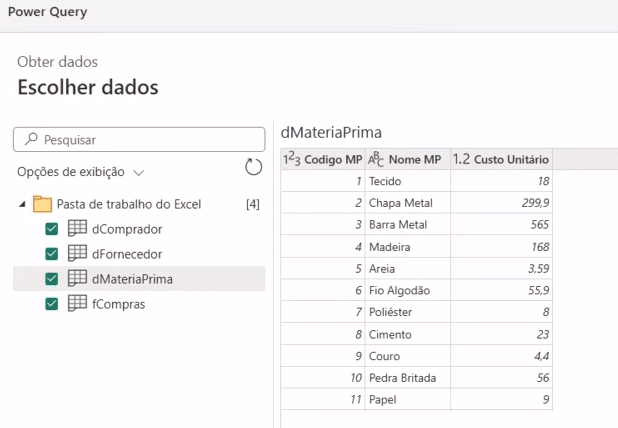Click the Pedra Britada cell
The height and width of the screenshot is (428, 618).
pyautogui.click(x=408, y=378)
